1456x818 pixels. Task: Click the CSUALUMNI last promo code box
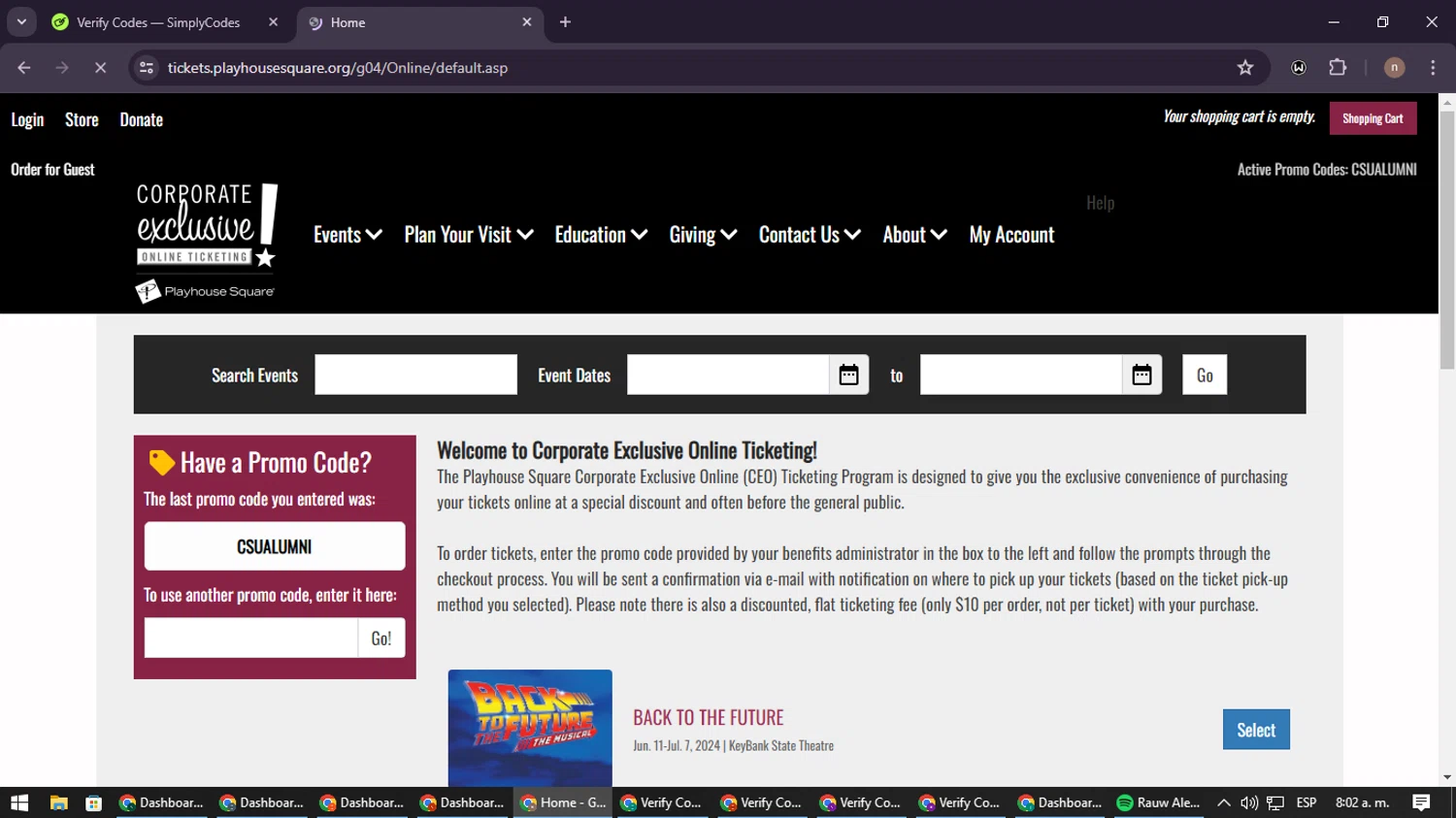tap(275, 546)
